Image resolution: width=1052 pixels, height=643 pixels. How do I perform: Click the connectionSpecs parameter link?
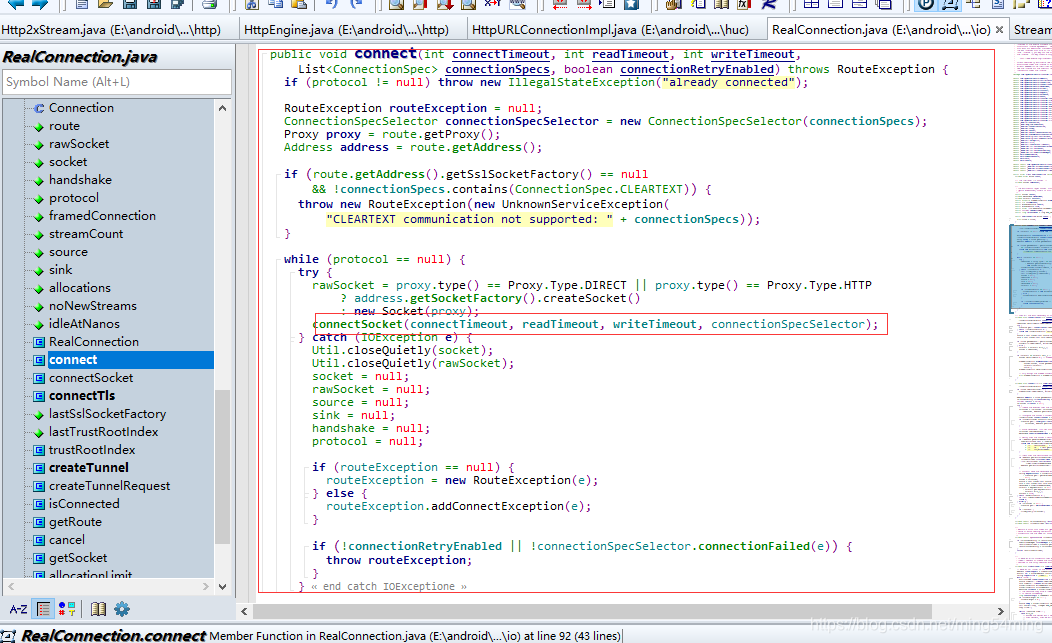497,69
